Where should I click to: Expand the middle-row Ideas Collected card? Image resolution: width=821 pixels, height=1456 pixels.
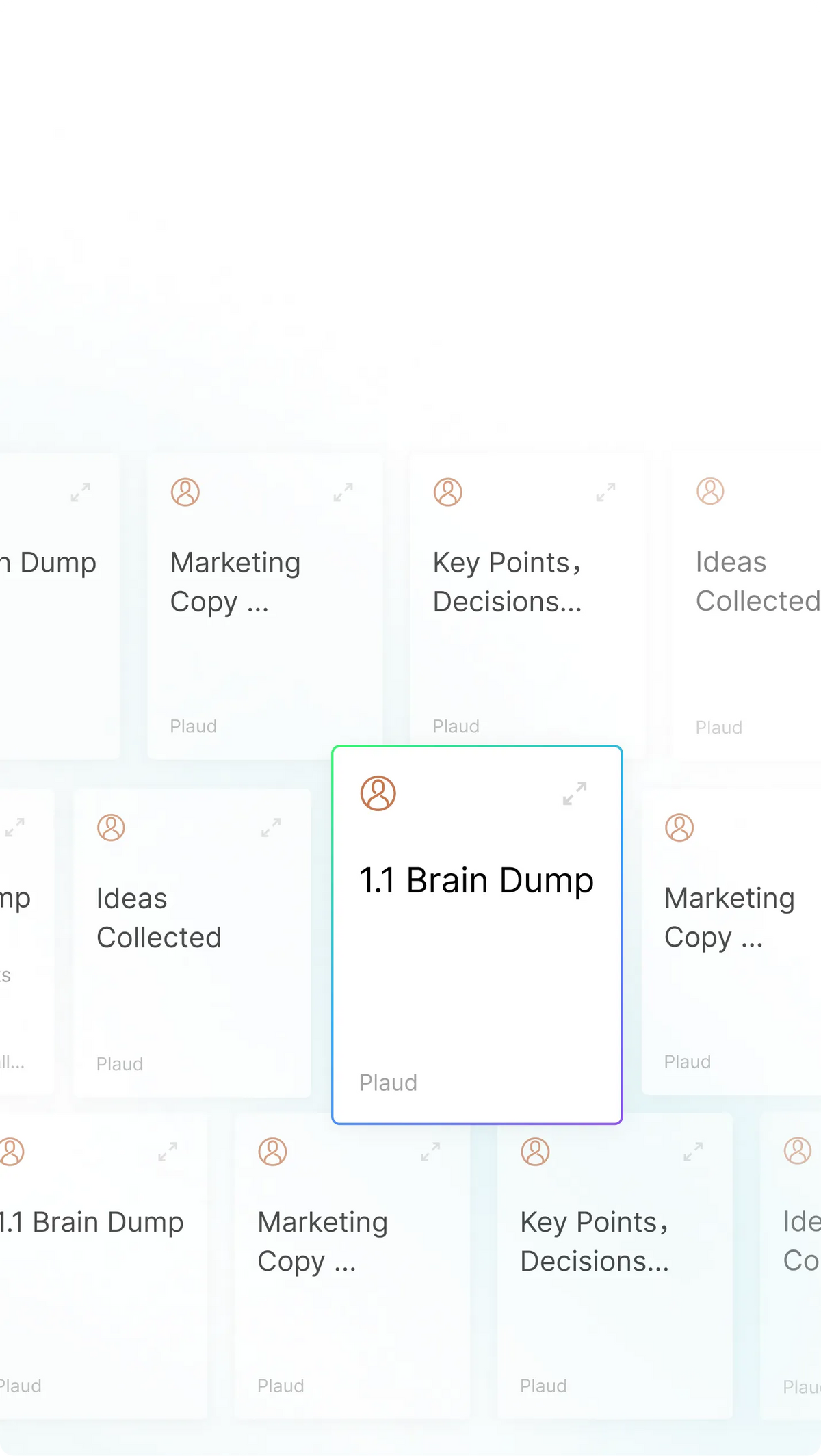click(271, 828)
